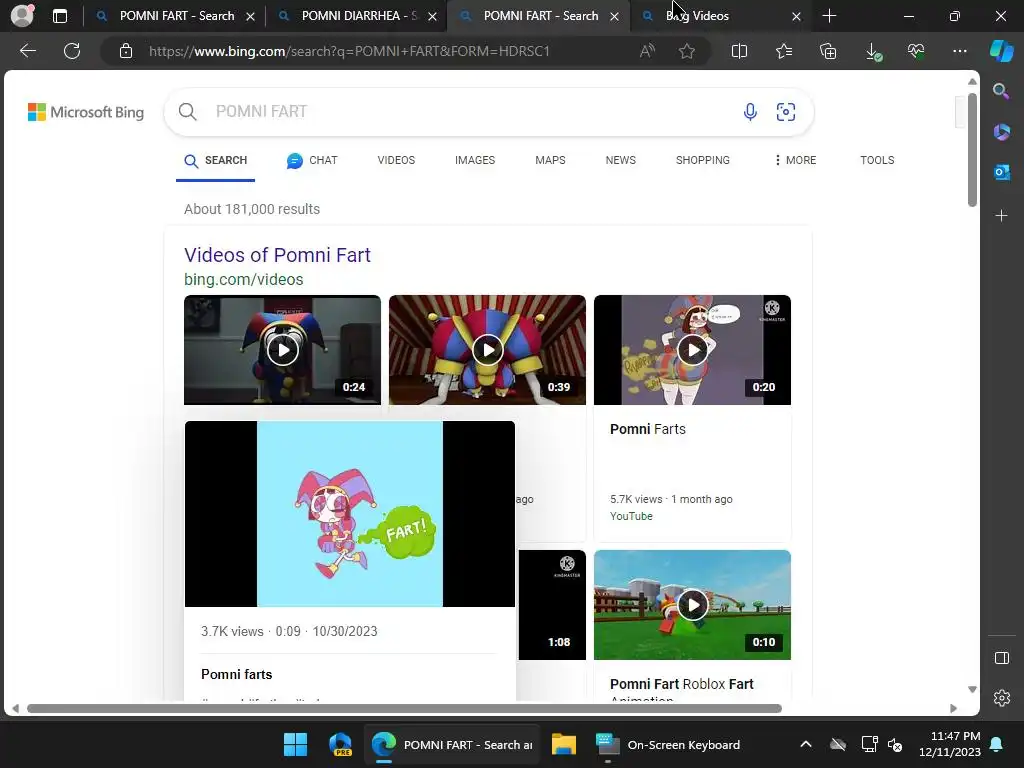Open the Microsoft 365 sidebar icon
The image size is (1024, 768).
click(x=1002, y=132)
